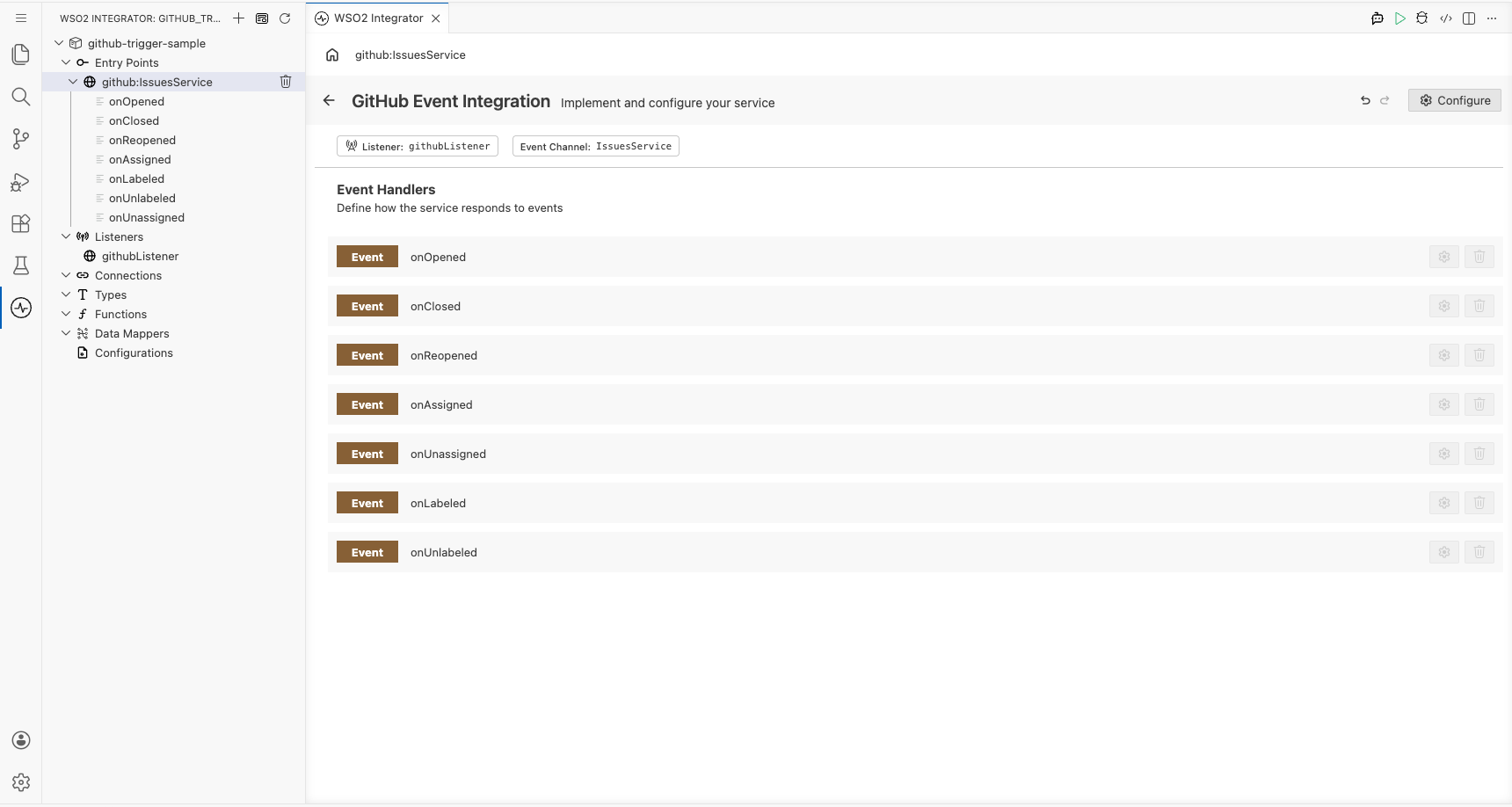Screen dimensions: 1512x807
Task: Collapse the Entry Points section
Action: (x=66, y=62)
